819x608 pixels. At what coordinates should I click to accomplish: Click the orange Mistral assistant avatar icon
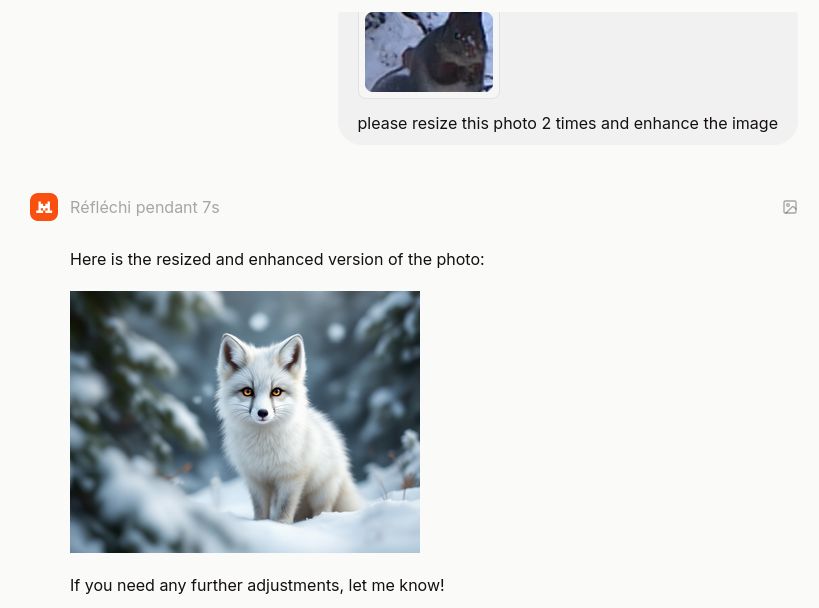44,207
